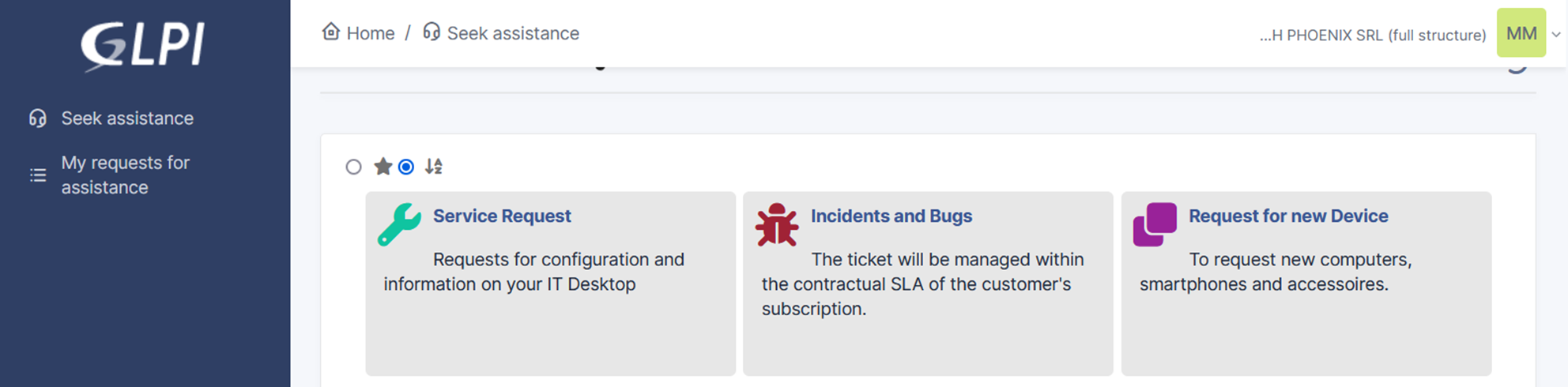Viewport: 1568px width, 387px height.
Task: Select the radio button before alphabetical sort icon
Action: pos(406,167)
